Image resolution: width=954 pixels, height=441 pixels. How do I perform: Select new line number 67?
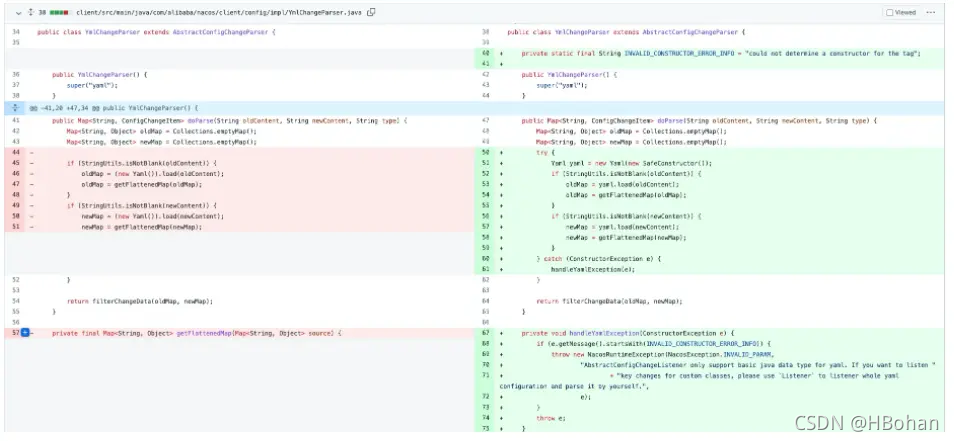click(x=486, y=333)
